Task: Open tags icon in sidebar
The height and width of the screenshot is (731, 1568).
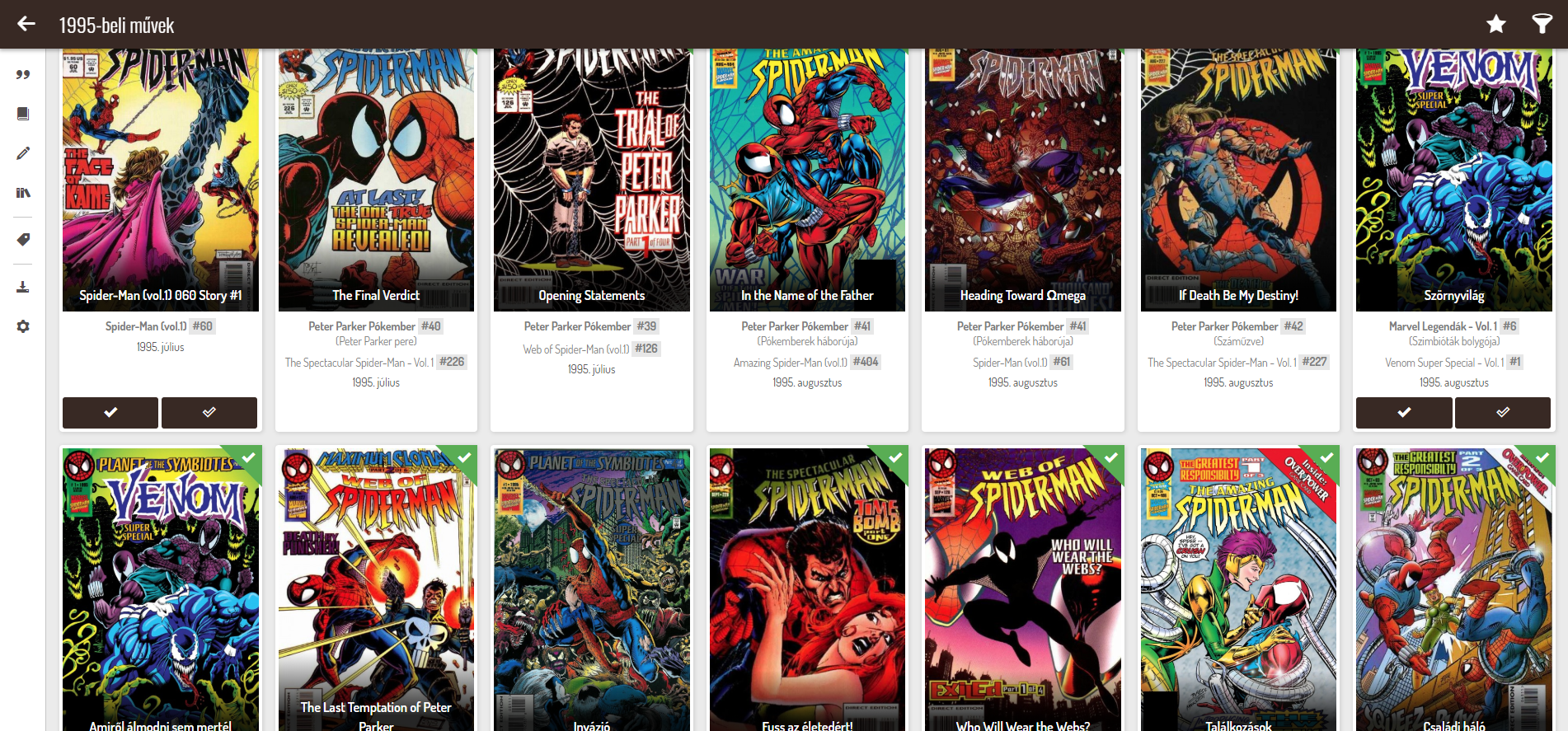Action: click(23, 240)
